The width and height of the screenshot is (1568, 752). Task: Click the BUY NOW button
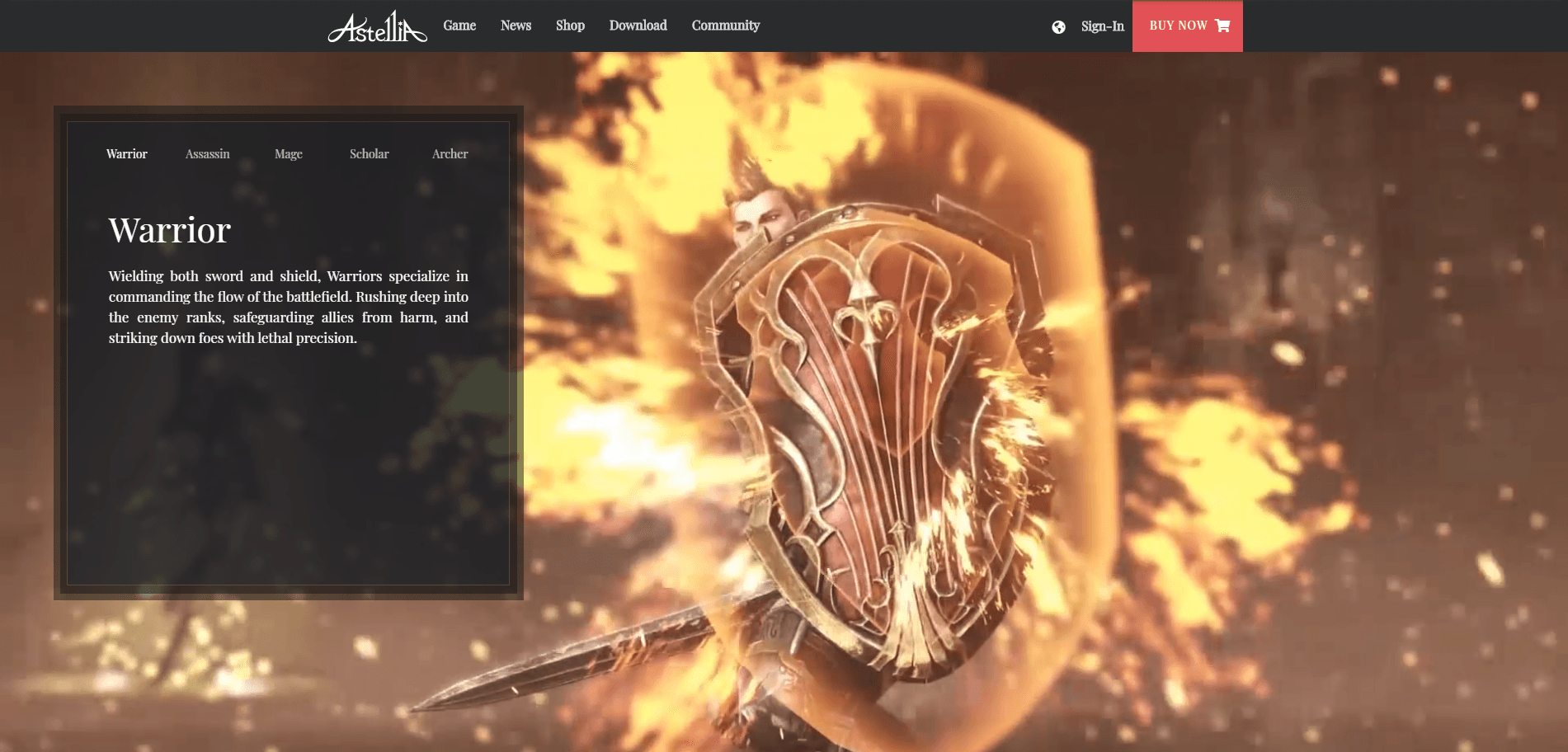pos(1187,26)
